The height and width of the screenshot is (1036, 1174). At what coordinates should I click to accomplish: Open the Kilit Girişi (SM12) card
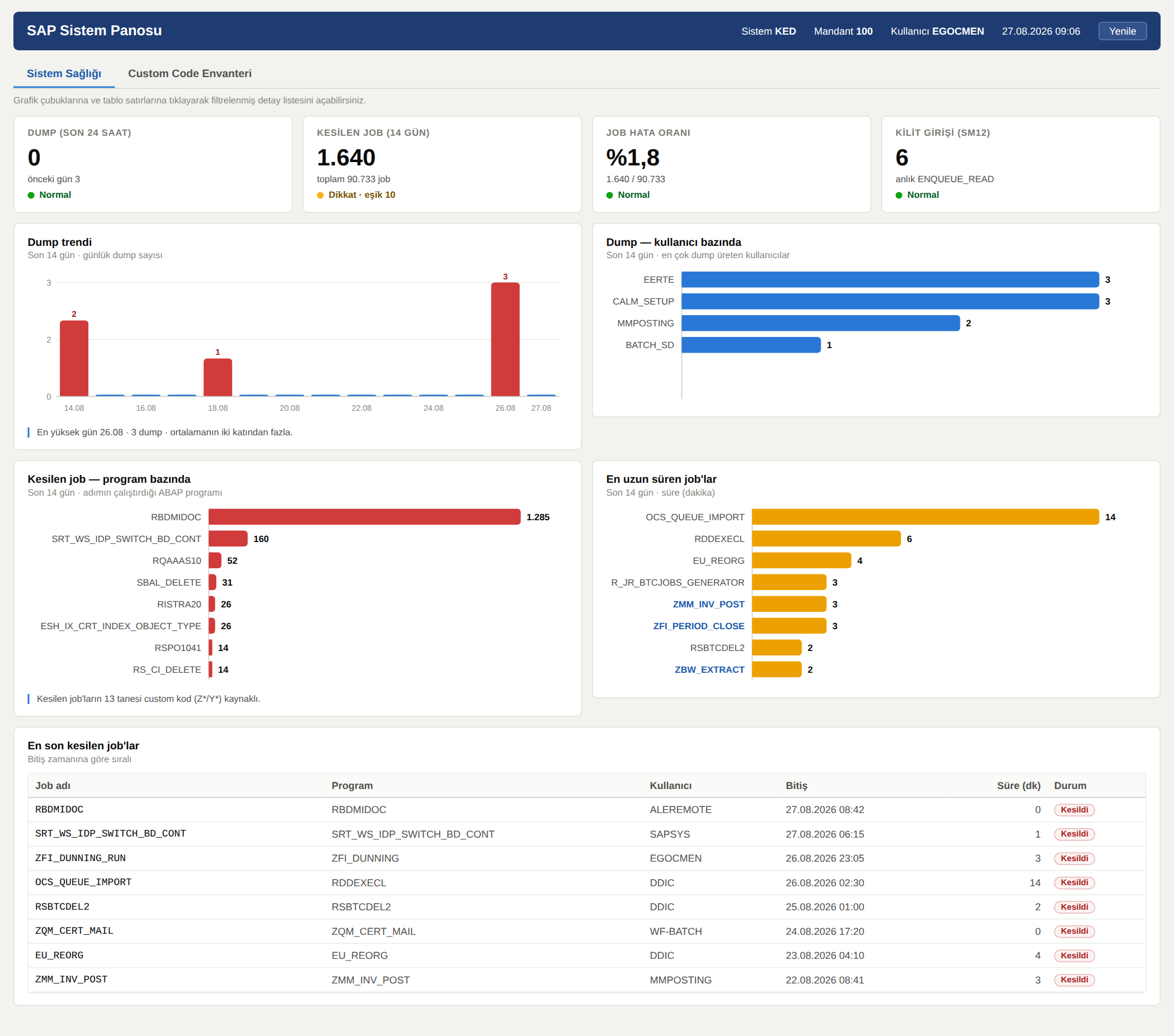tap(1021, 164)
